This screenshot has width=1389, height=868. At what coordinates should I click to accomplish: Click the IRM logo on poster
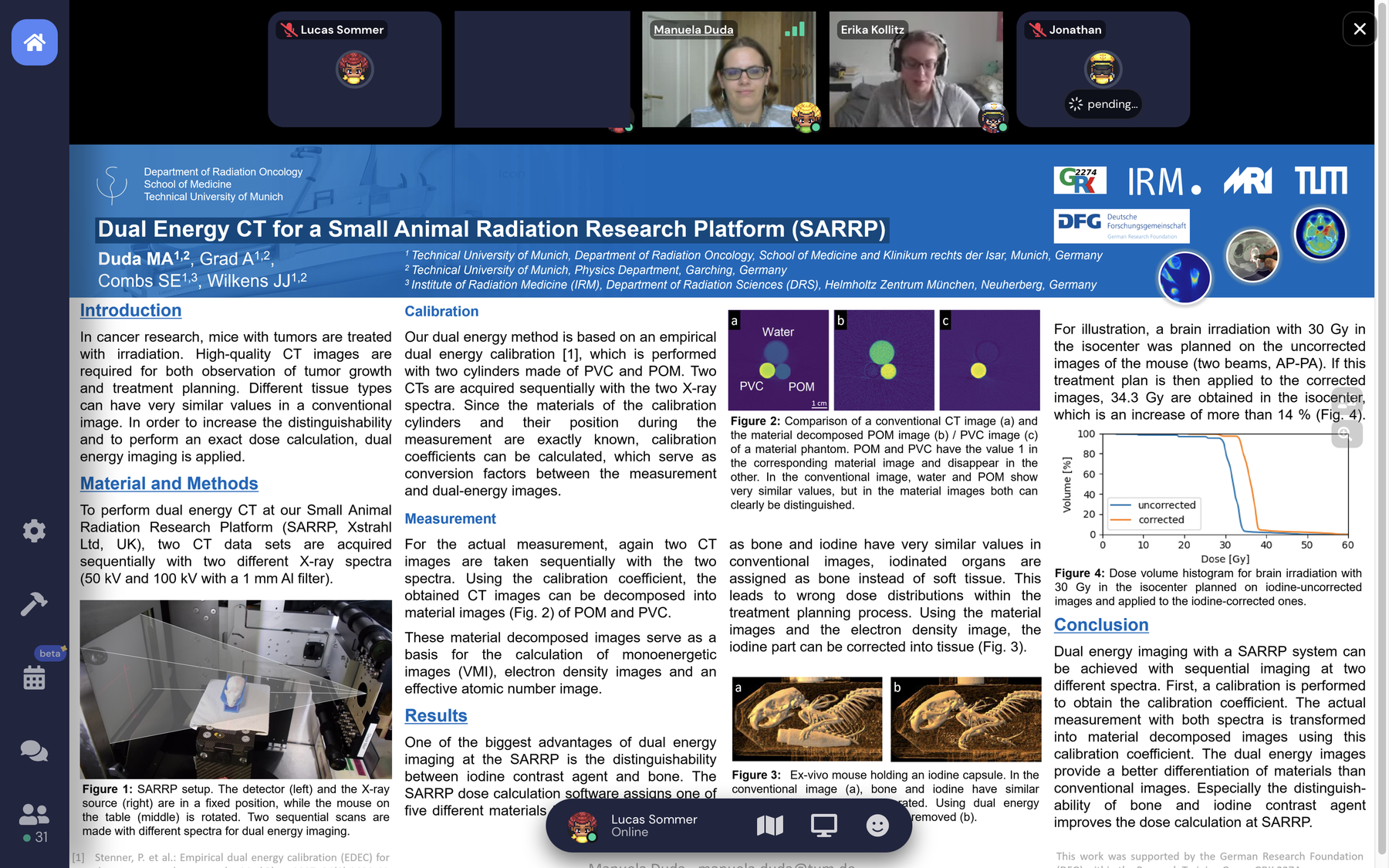1164,182
